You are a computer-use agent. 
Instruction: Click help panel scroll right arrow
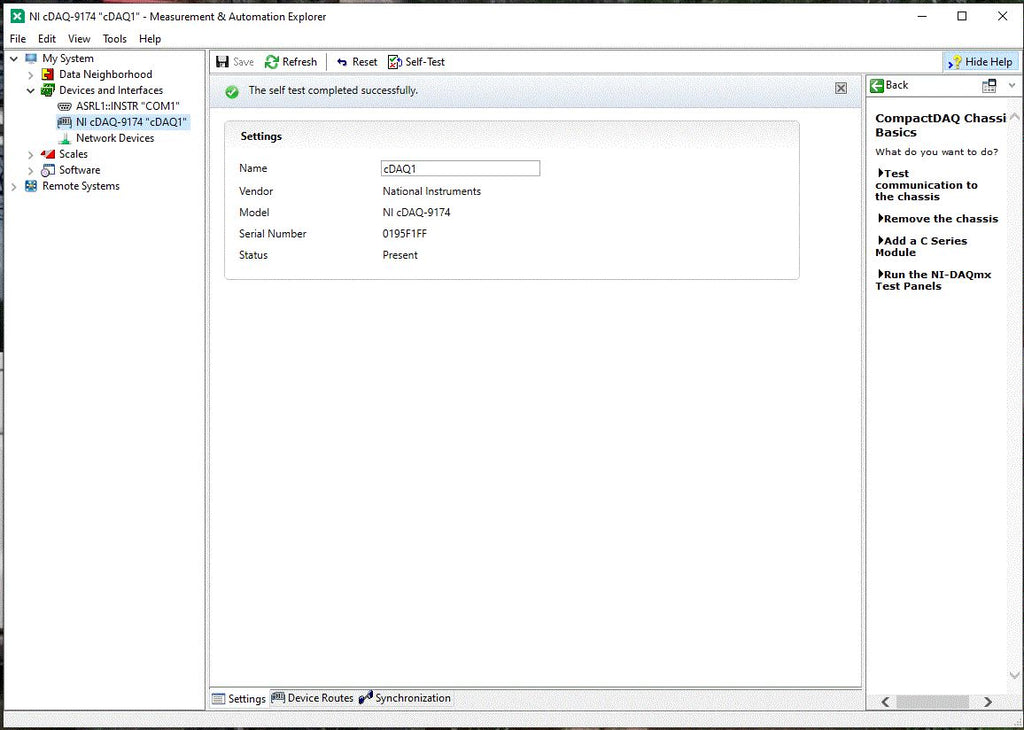point(988,702)
